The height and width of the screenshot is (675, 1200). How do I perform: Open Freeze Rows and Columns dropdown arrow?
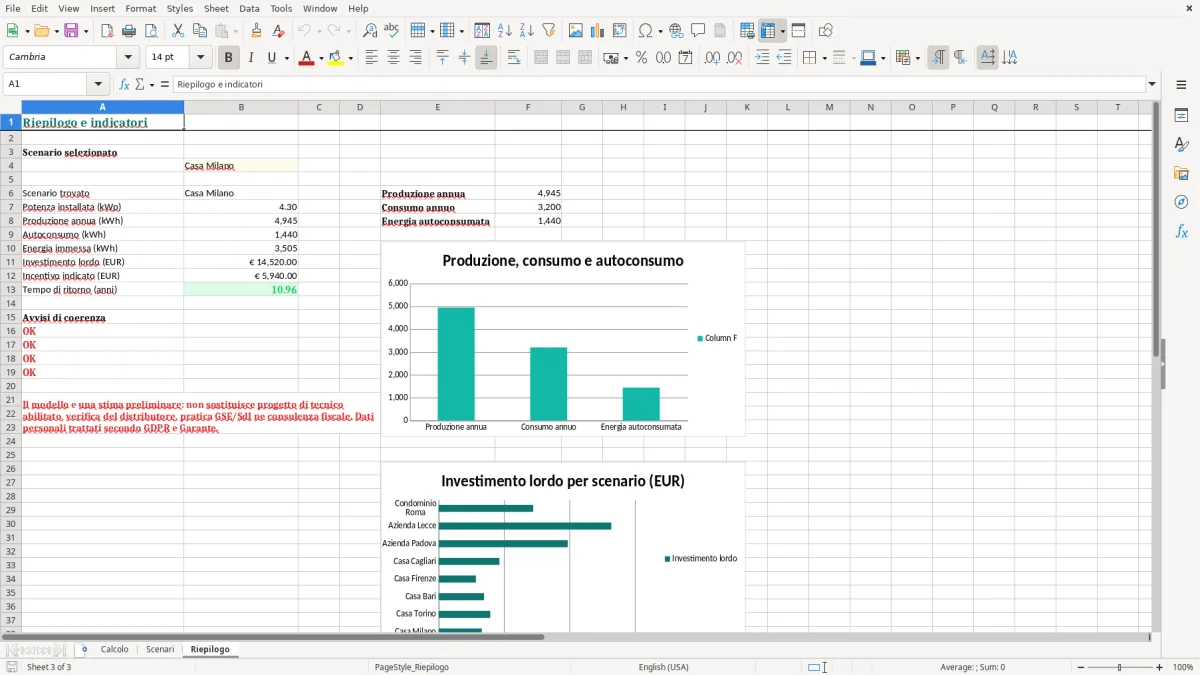tap(783, 31)
